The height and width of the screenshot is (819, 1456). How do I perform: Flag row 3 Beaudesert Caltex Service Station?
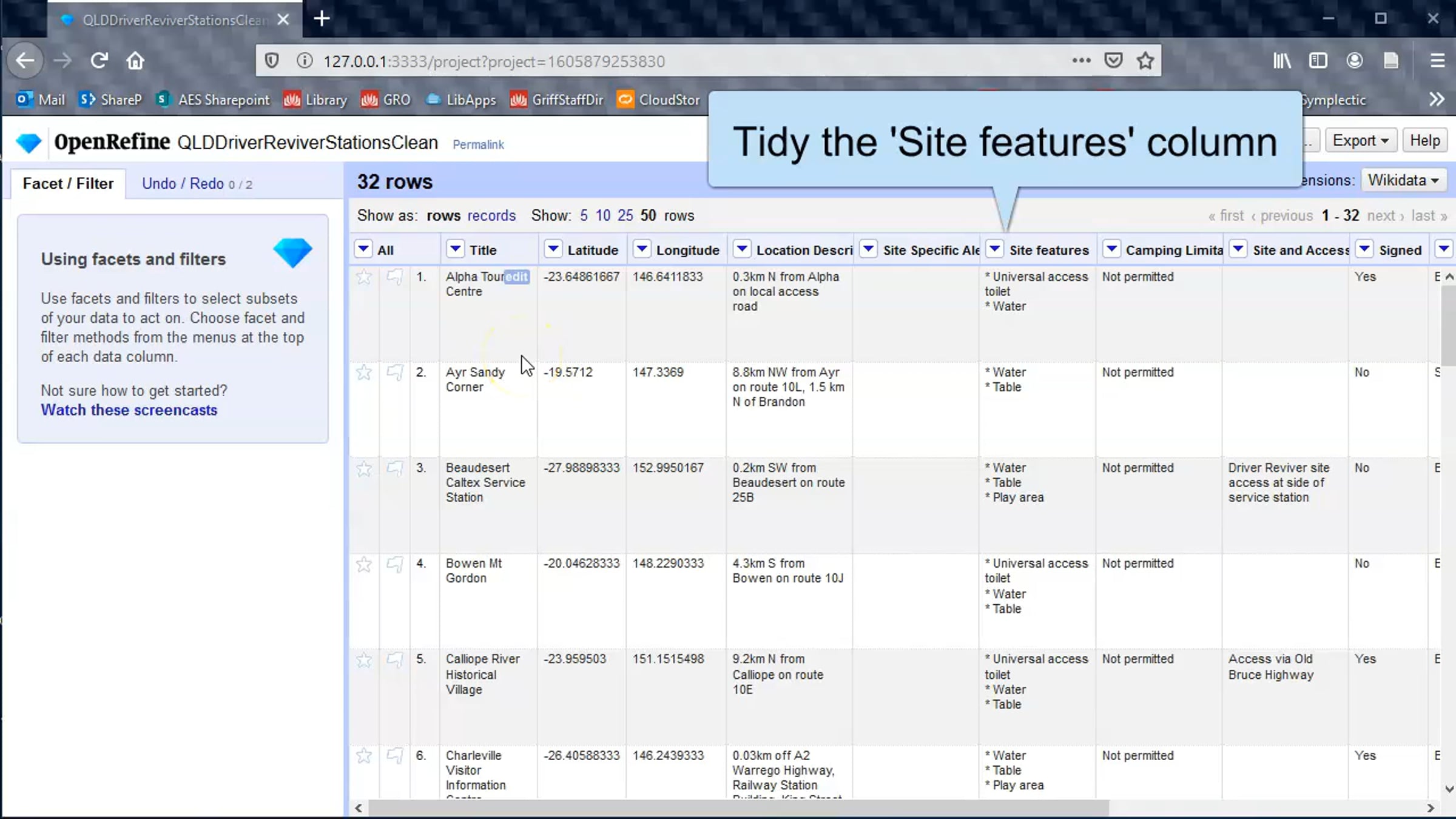point(395,468)
